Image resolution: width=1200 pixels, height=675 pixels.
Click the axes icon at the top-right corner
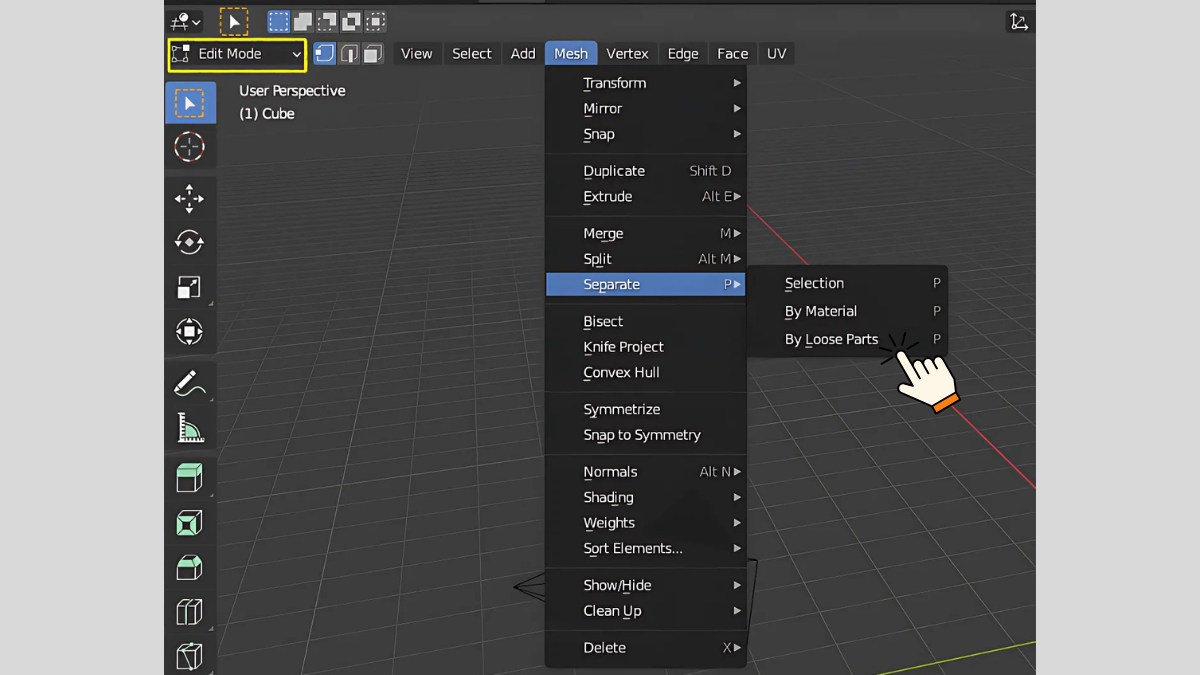pos(1019,21)
